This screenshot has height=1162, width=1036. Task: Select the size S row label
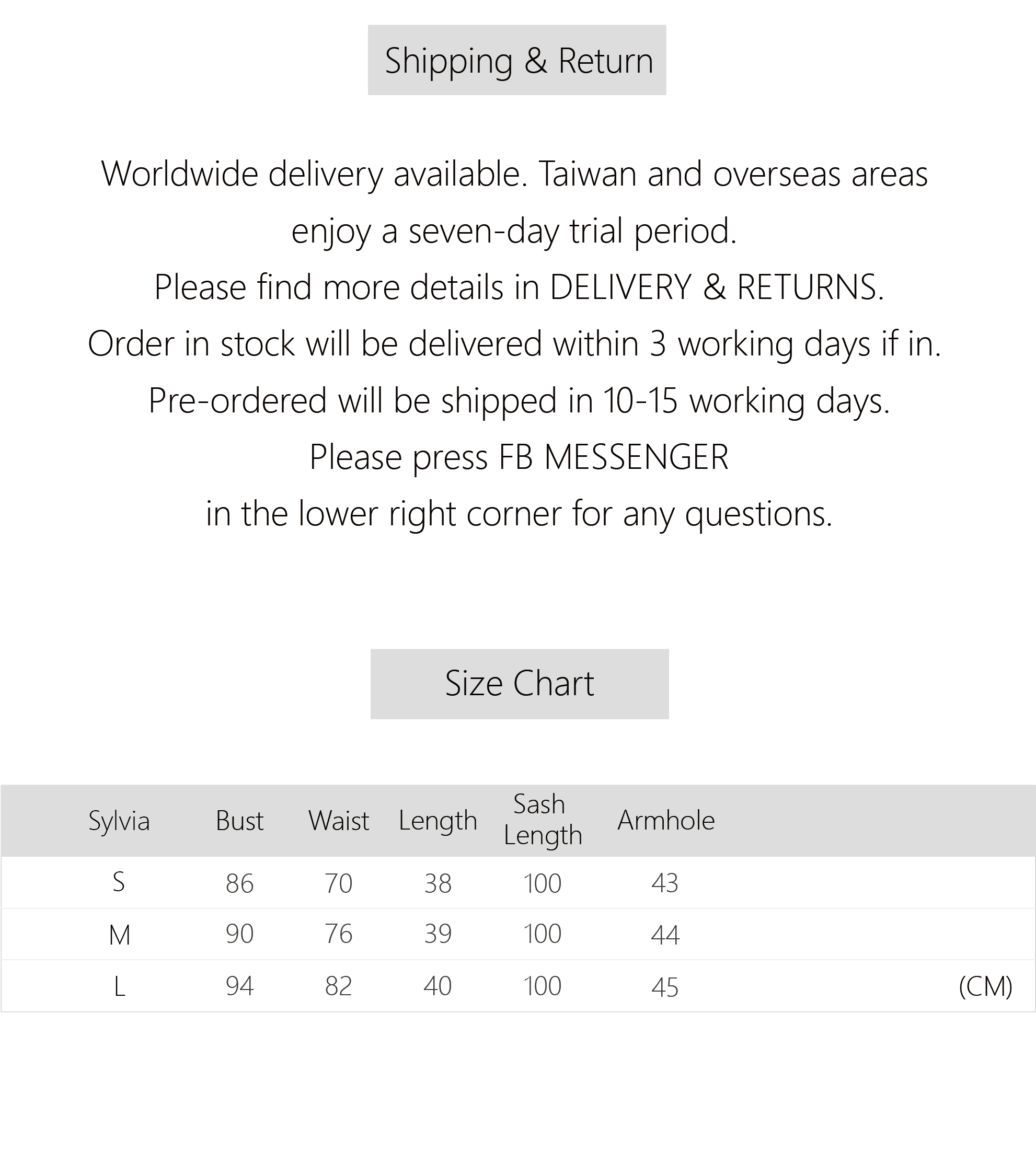119,882
